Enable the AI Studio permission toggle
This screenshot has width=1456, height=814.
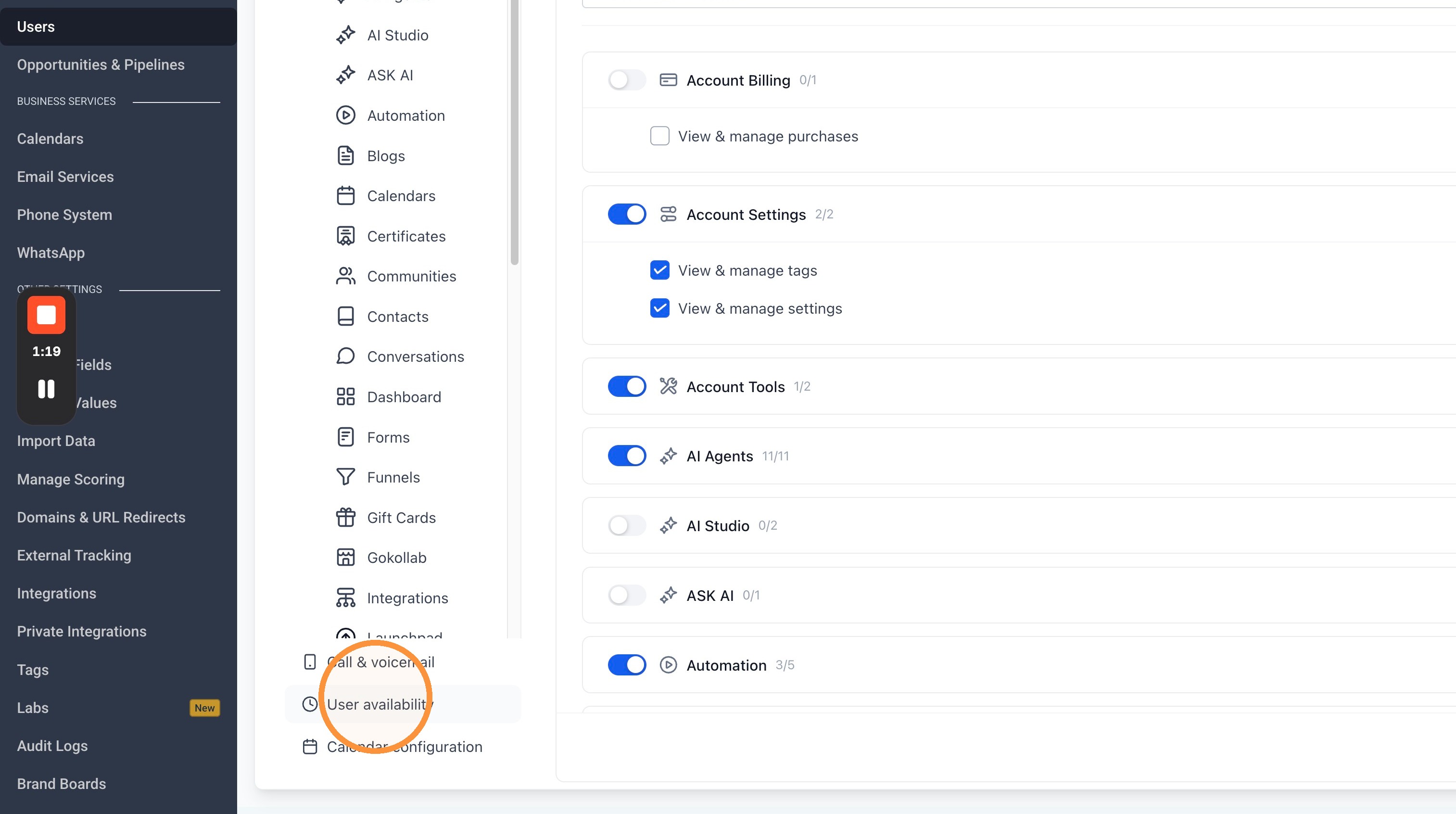626,526
